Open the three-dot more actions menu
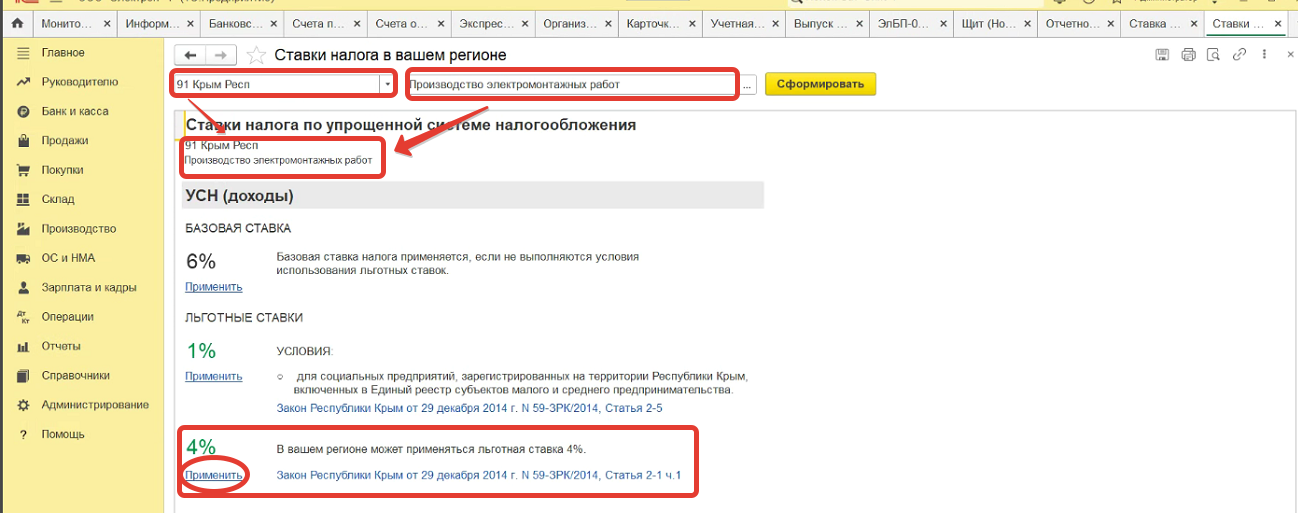The image size is (1298, 513). click(1266, 55)
